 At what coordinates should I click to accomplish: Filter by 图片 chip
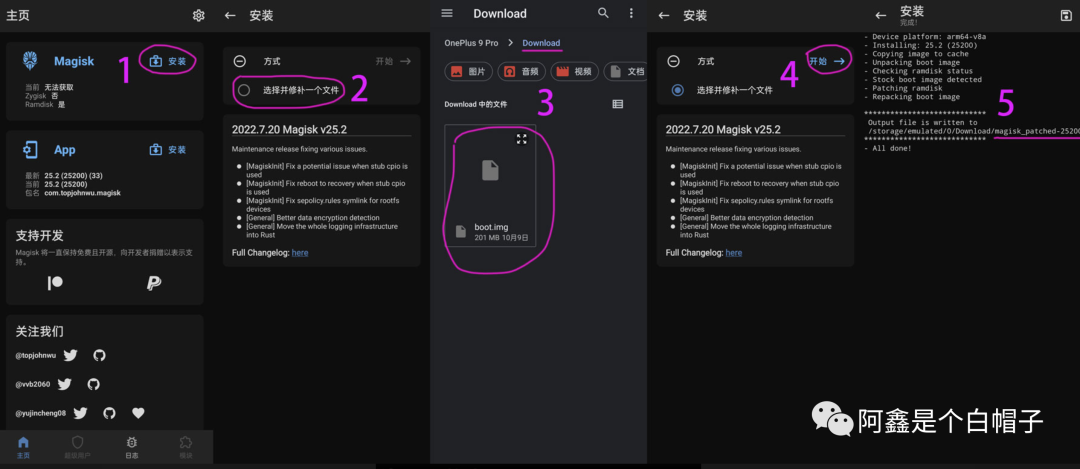click(x=469, y=71)
